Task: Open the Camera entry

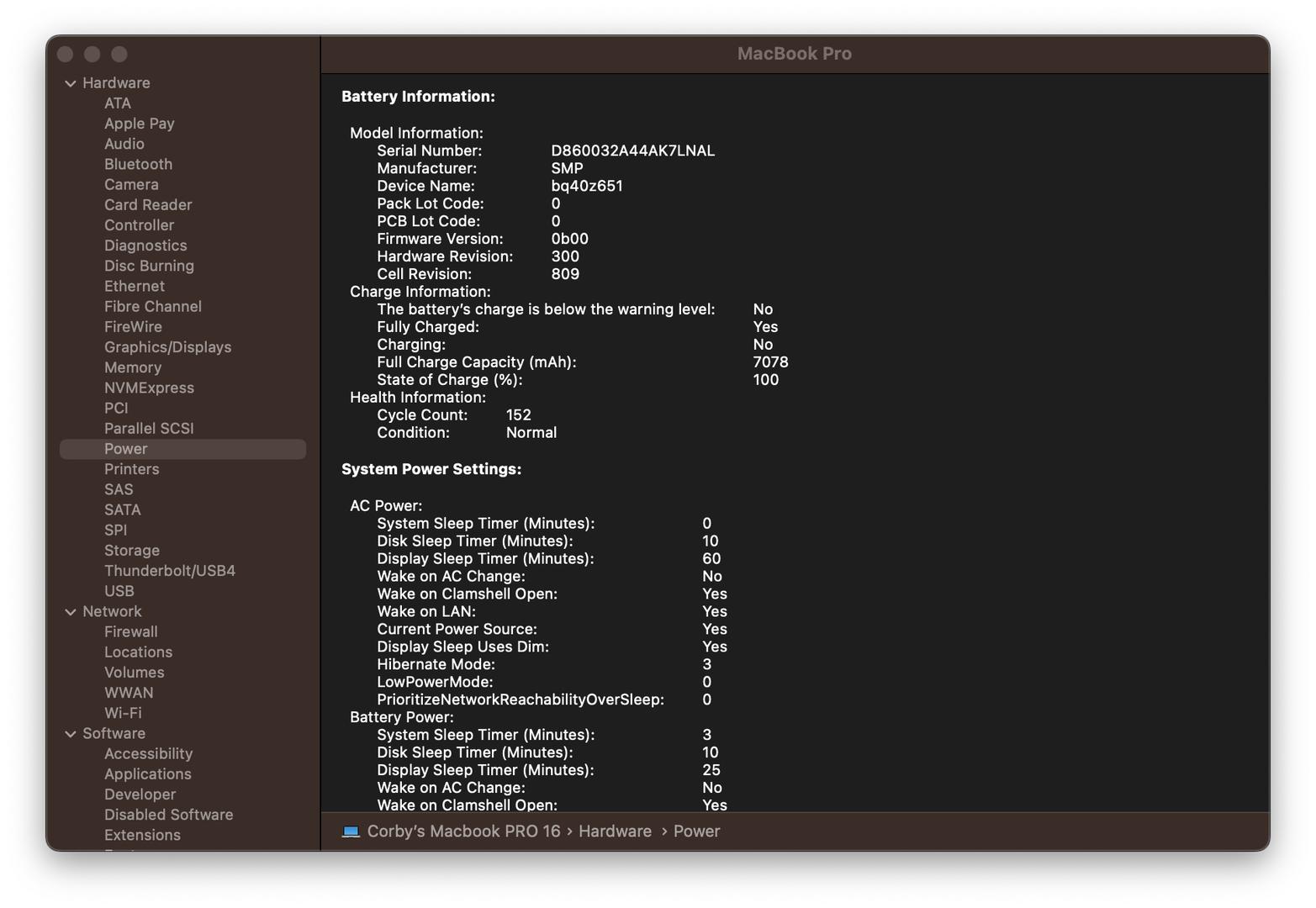Action: point(131,185)
